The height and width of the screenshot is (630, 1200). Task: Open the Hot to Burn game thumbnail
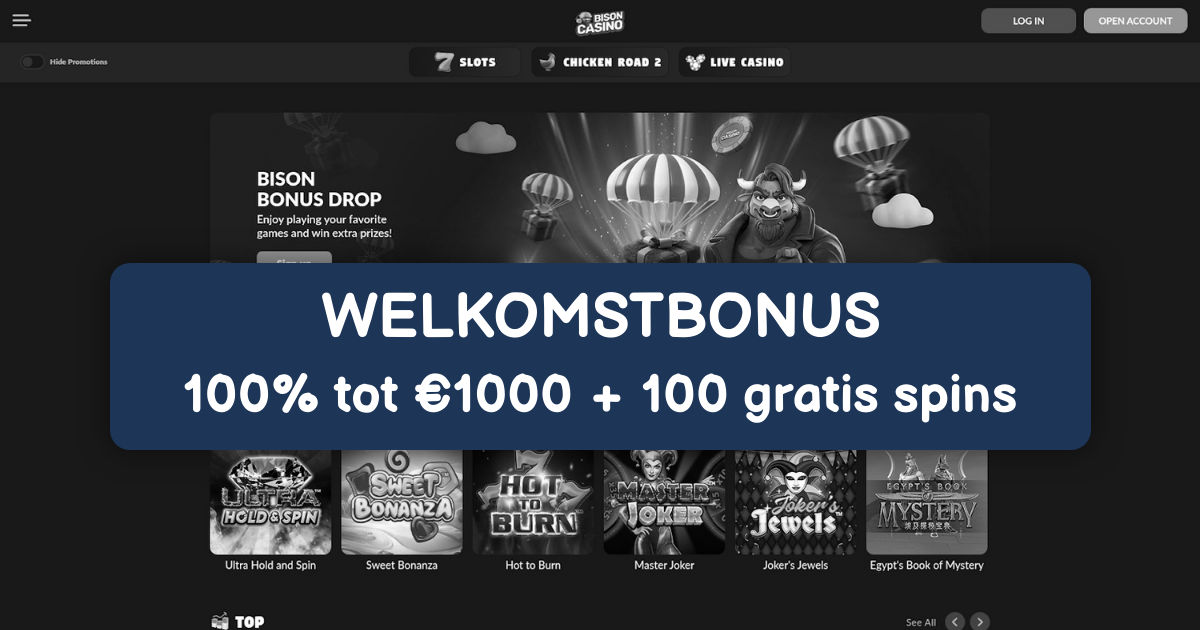[x=533, y=502]
